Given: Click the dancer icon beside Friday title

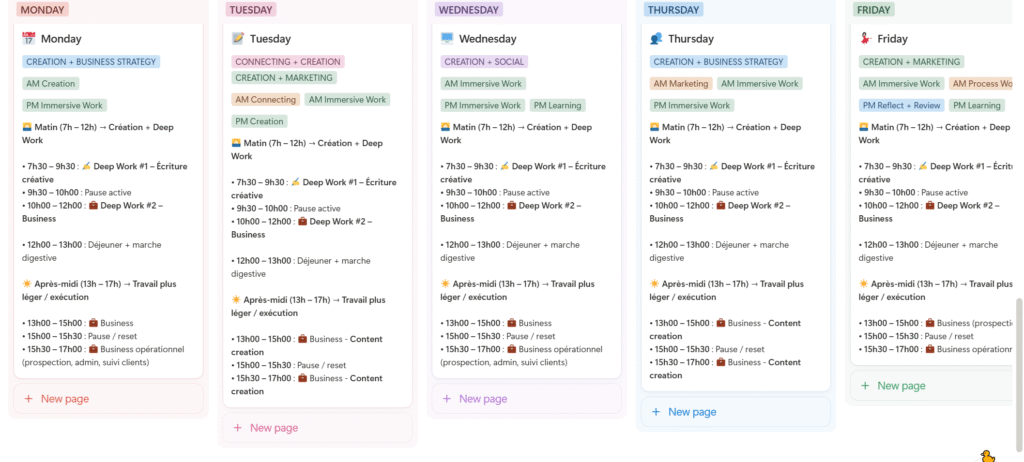Looking at the screenshot, I should (x=865, y=39).
